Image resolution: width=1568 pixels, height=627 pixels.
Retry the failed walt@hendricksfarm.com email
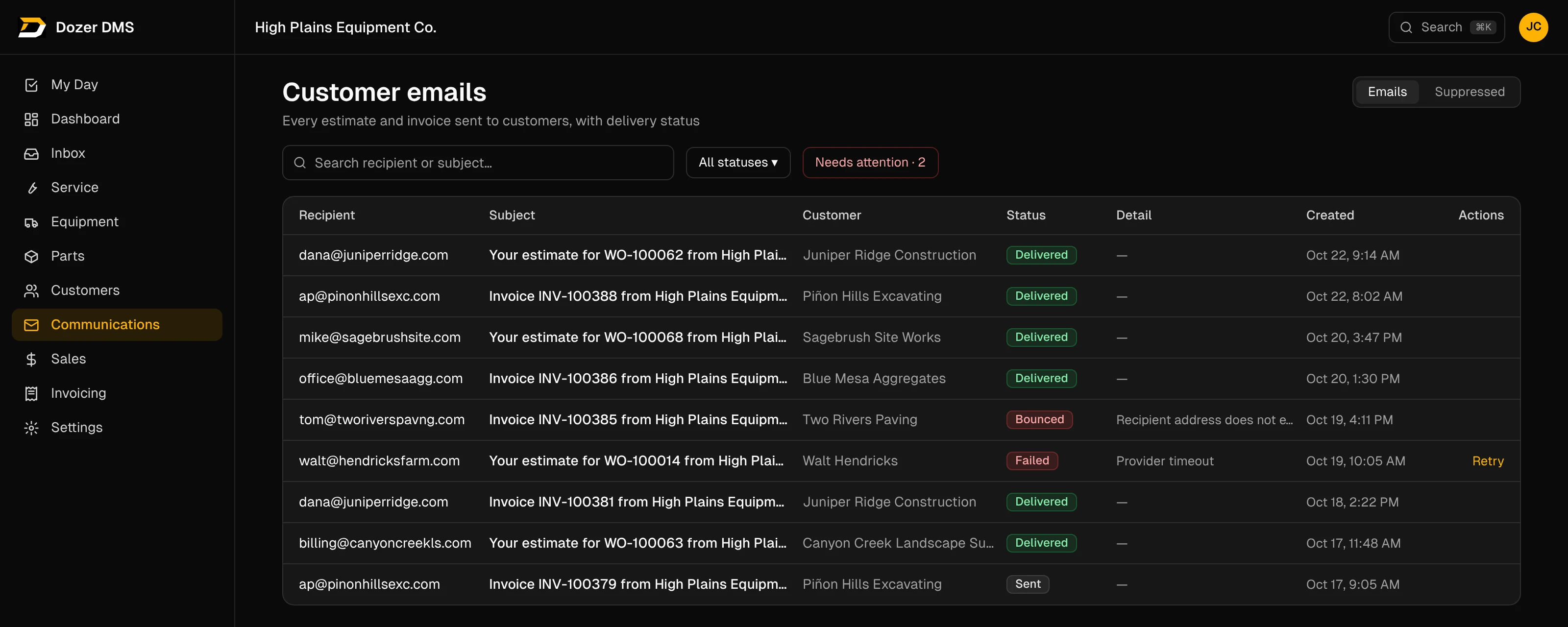click(1487, 461)
